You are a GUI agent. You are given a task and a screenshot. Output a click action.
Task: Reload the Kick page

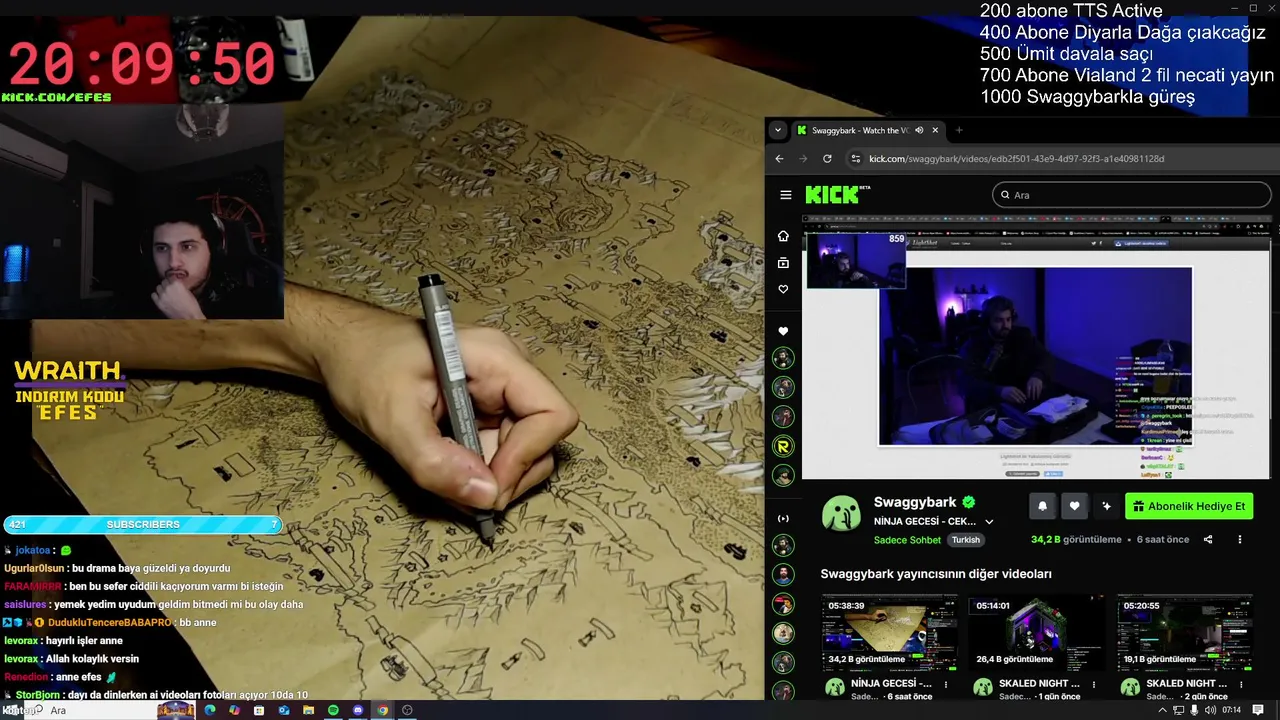tap(827, 158)
